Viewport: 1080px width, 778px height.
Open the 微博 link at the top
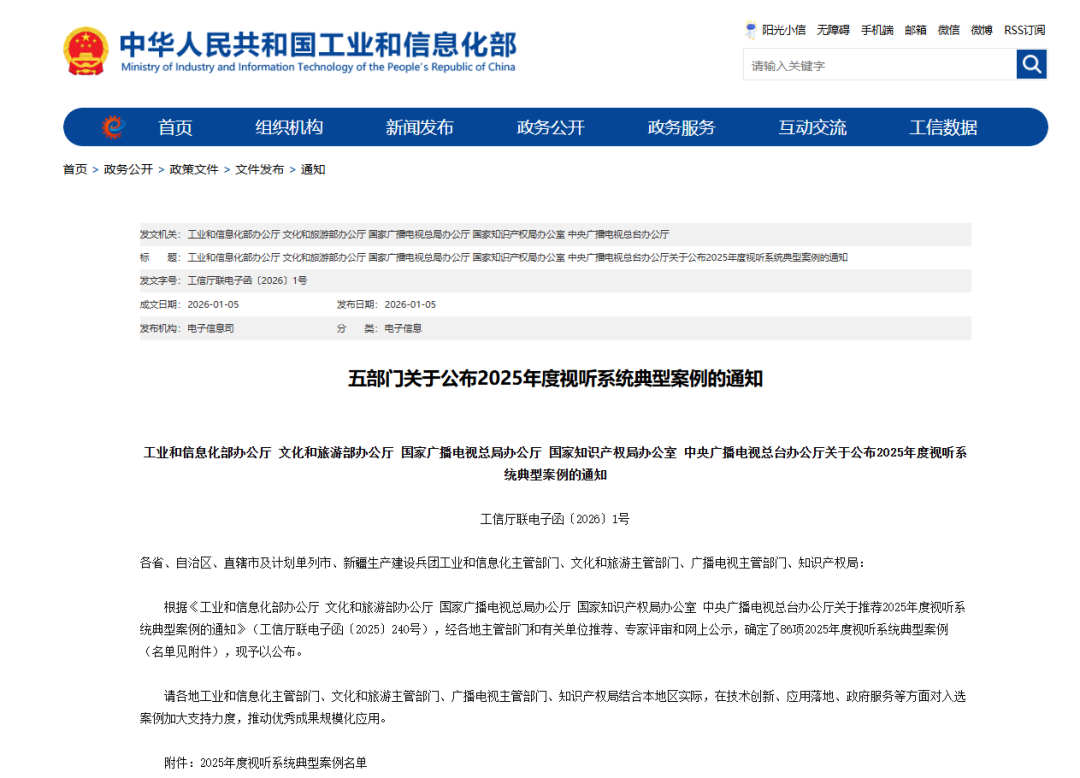tap(982, 30)
